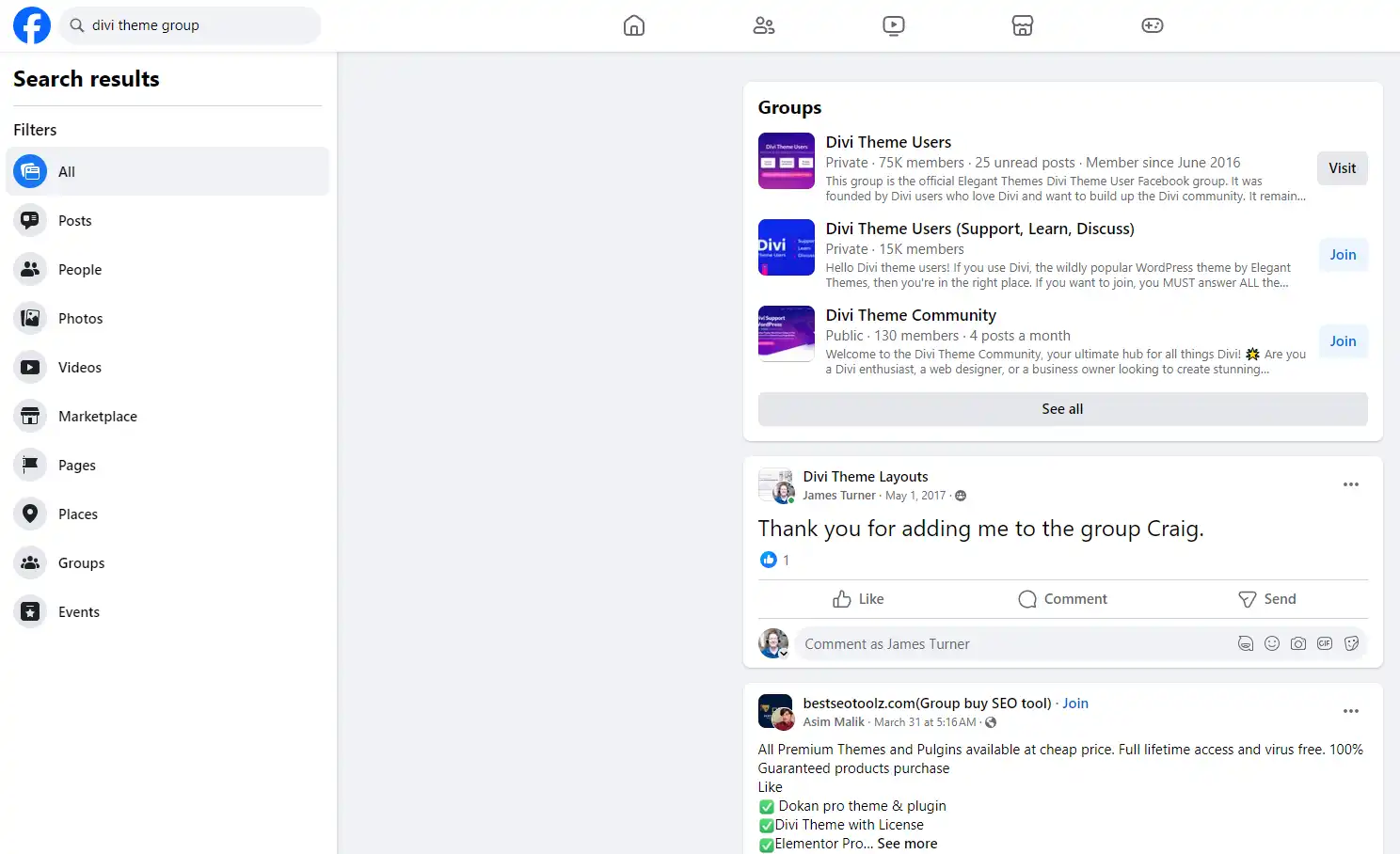Open the Home feed icon
1400x854 pixels.
634,25
